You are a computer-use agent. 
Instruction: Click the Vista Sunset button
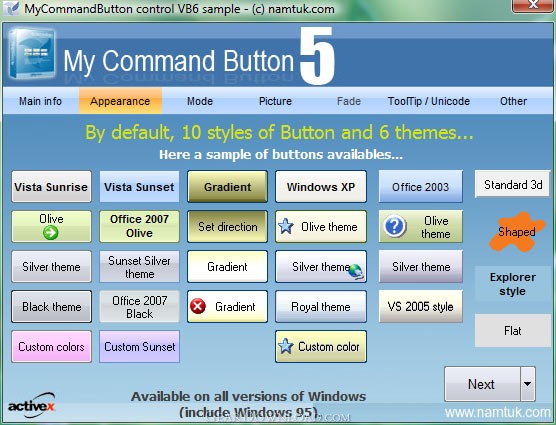tap(139, 186)
